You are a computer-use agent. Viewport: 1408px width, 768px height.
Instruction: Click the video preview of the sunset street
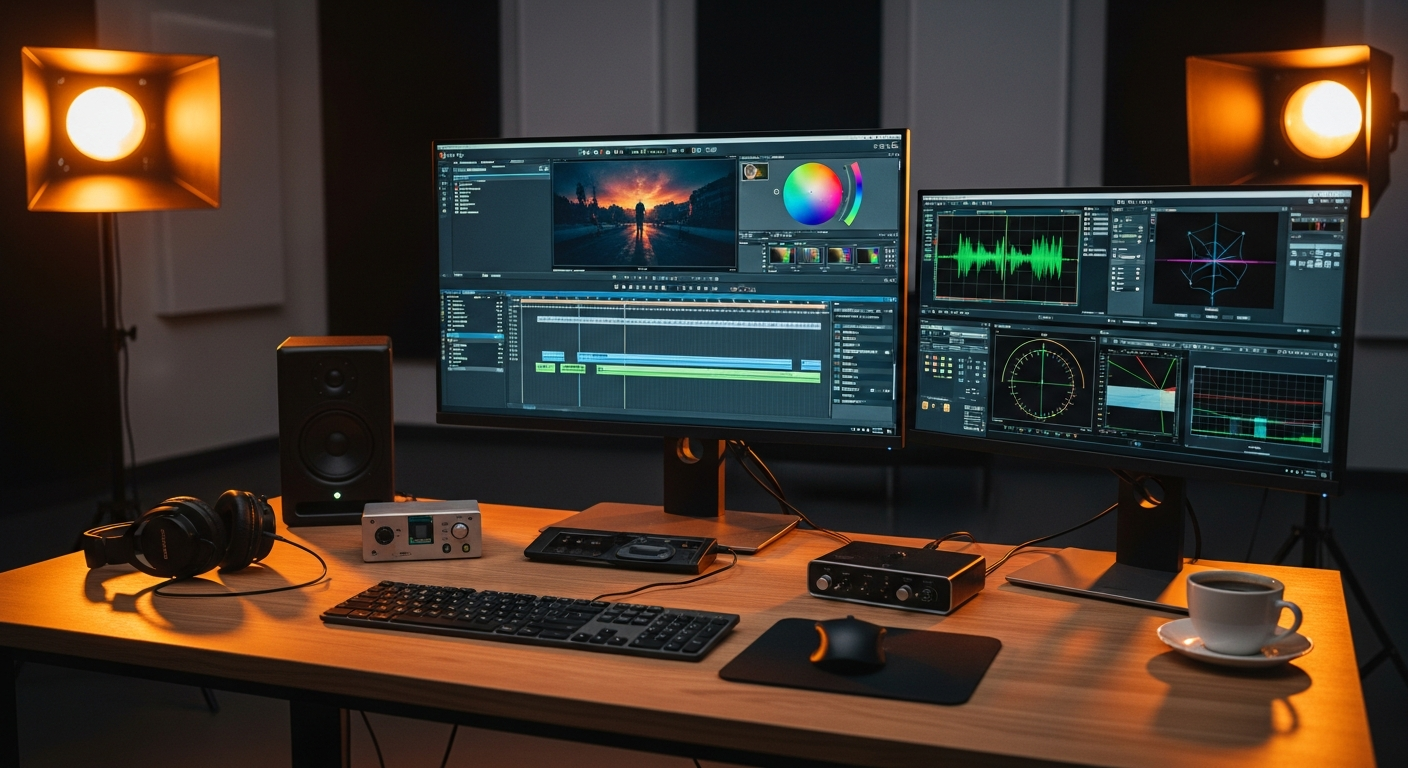(643, 212)
